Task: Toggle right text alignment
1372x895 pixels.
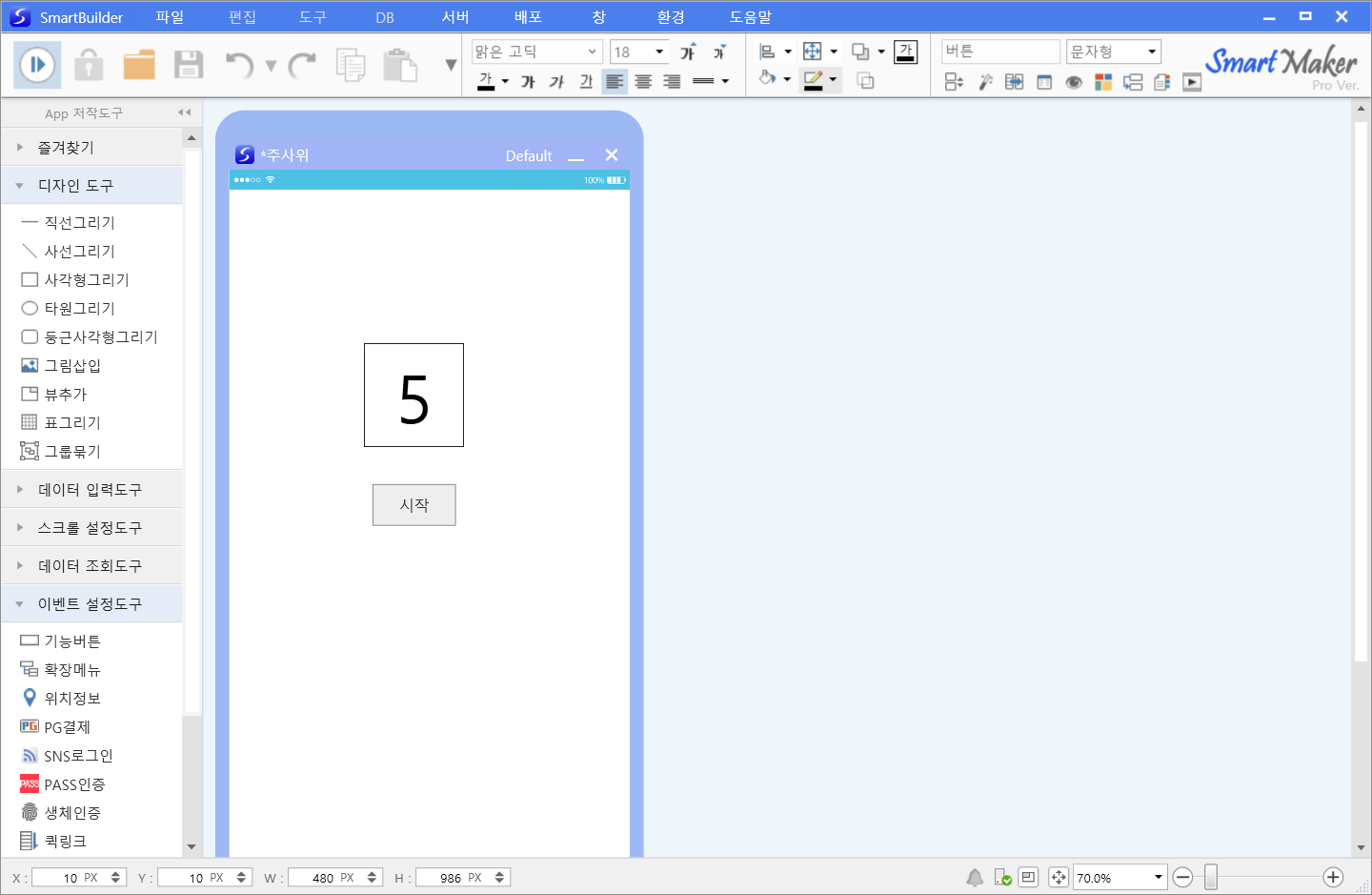Action: [x=672, y=82]
